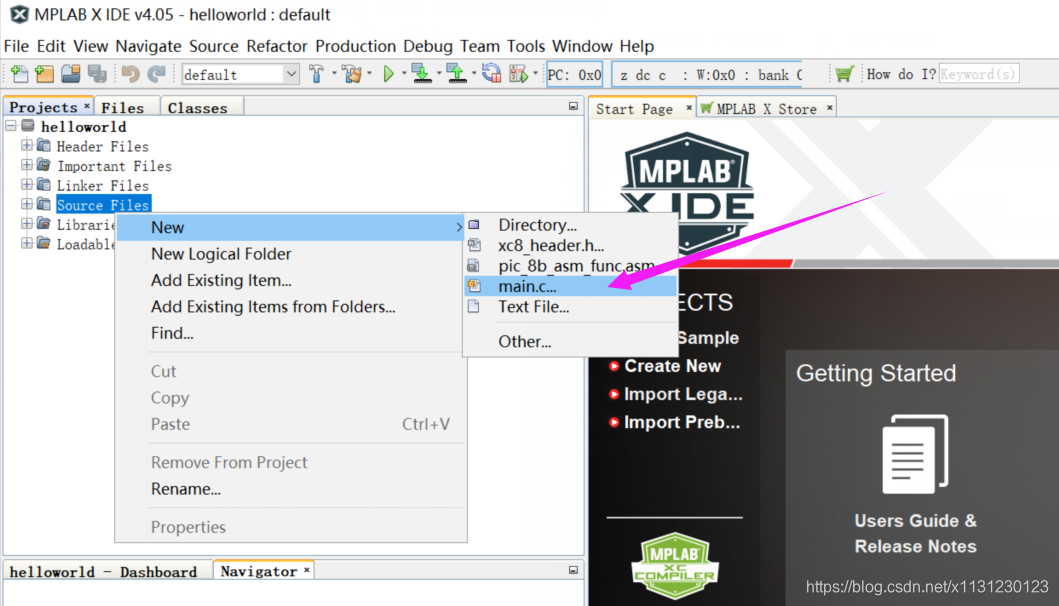Run the project with green play icon

click(388, 74)
